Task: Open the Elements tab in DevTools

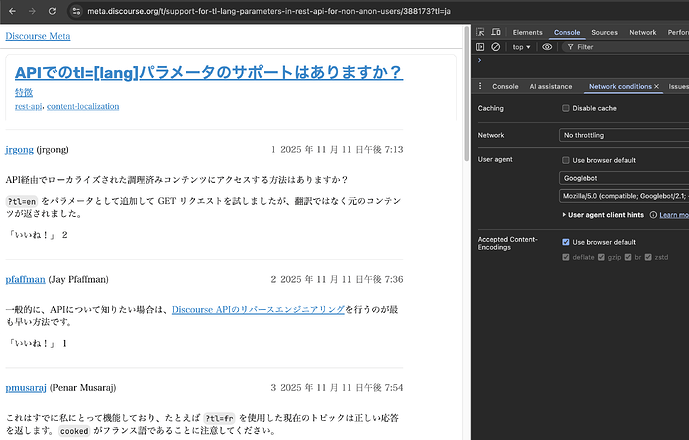Action: coord(527,33)
